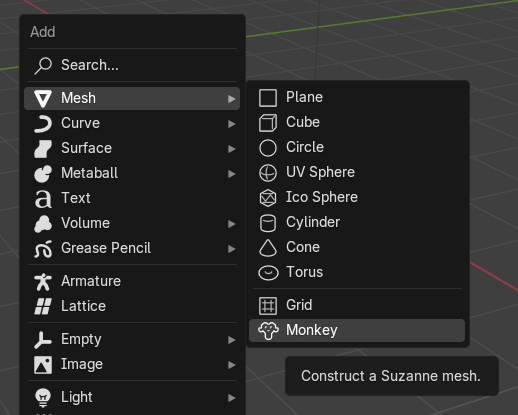
Task: Click the Lattice icon
Action: point(43,306)
